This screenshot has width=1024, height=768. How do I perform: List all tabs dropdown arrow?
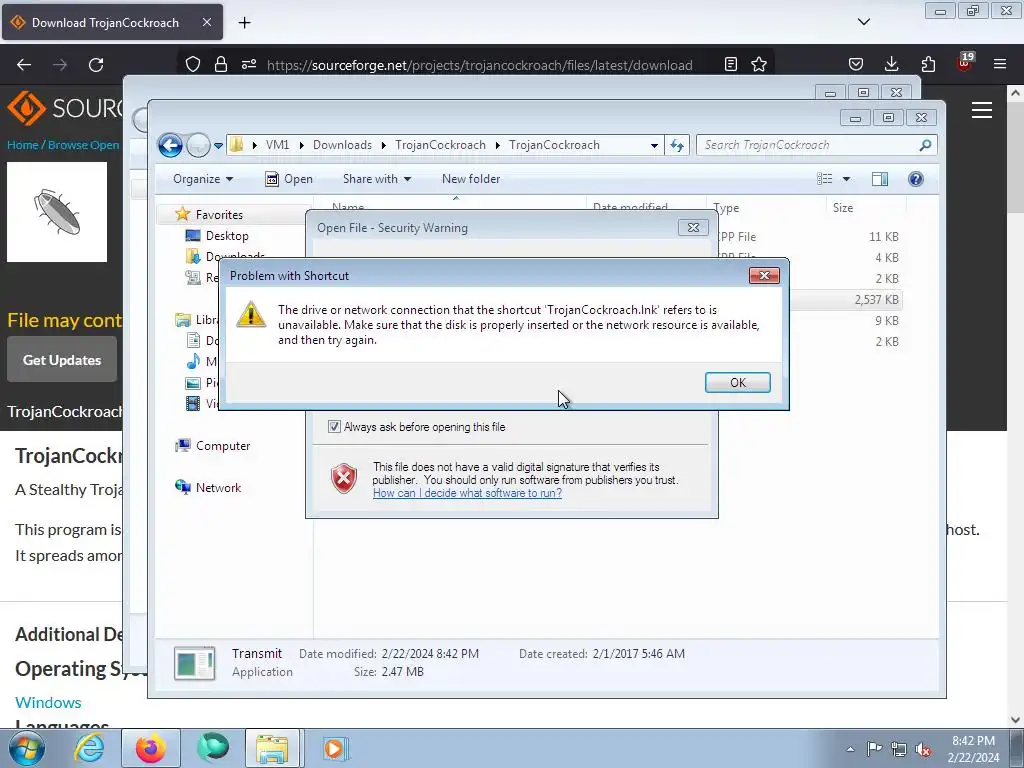864,22
